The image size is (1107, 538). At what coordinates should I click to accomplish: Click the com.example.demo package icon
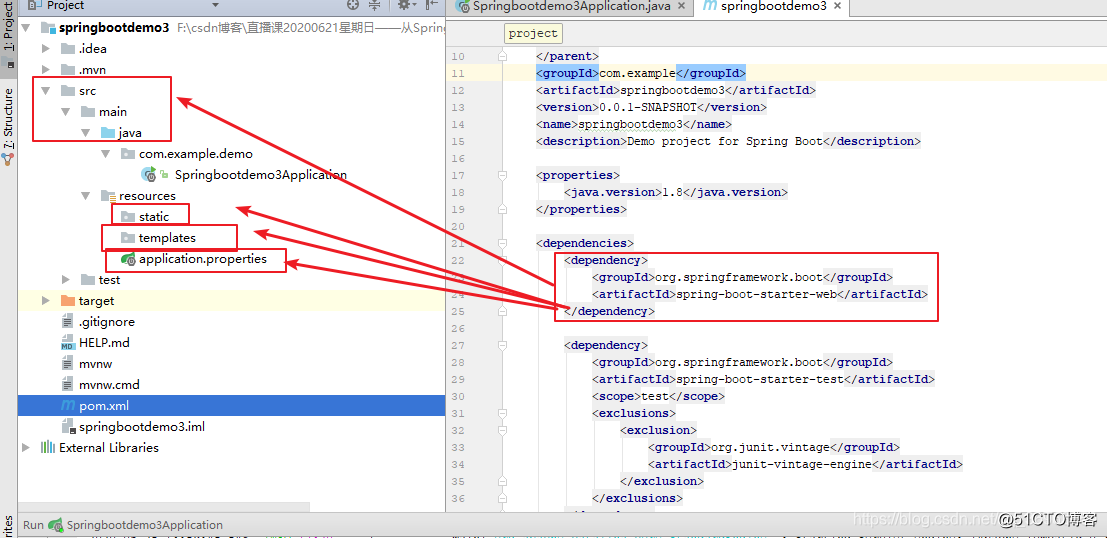pyautogui.click(x=127, y=154)
